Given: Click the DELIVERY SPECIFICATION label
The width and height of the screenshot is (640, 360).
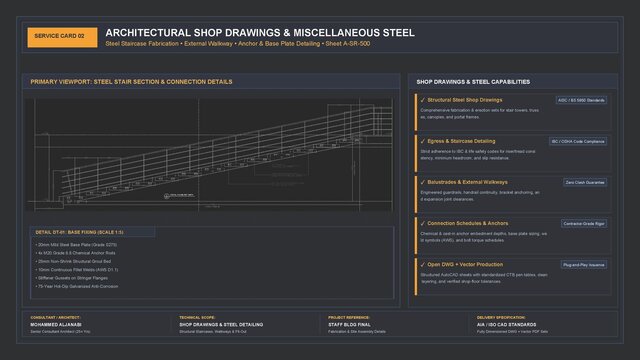Looking at the screenshot, I should [501, 318].
